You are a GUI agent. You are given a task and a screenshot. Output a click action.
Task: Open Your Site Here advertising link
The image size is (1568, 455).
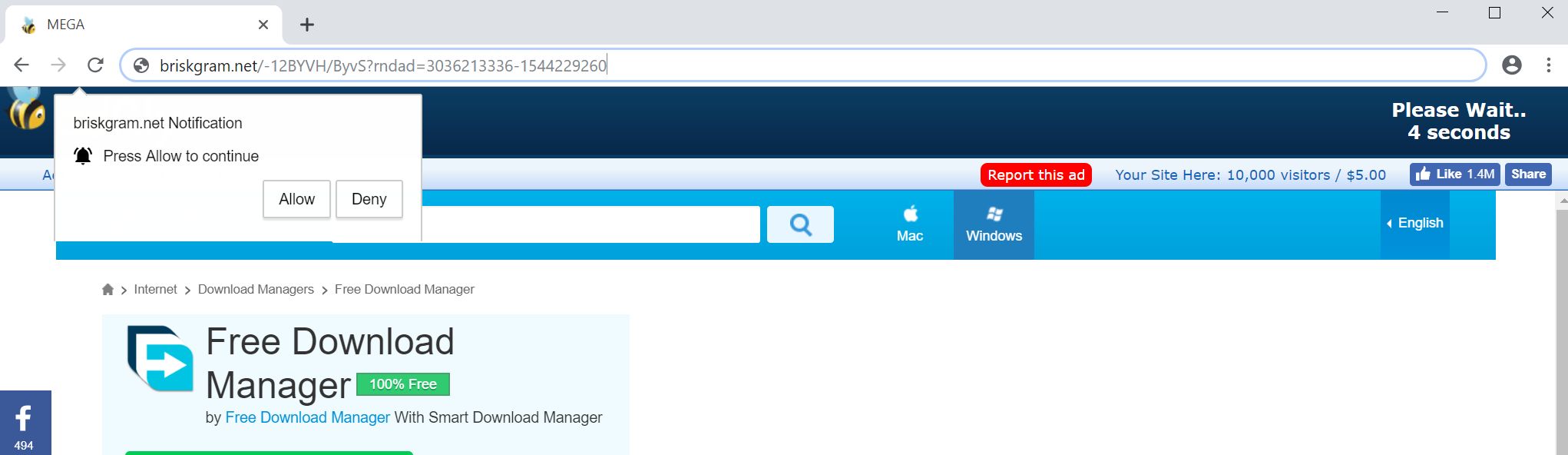point(1250,174)
